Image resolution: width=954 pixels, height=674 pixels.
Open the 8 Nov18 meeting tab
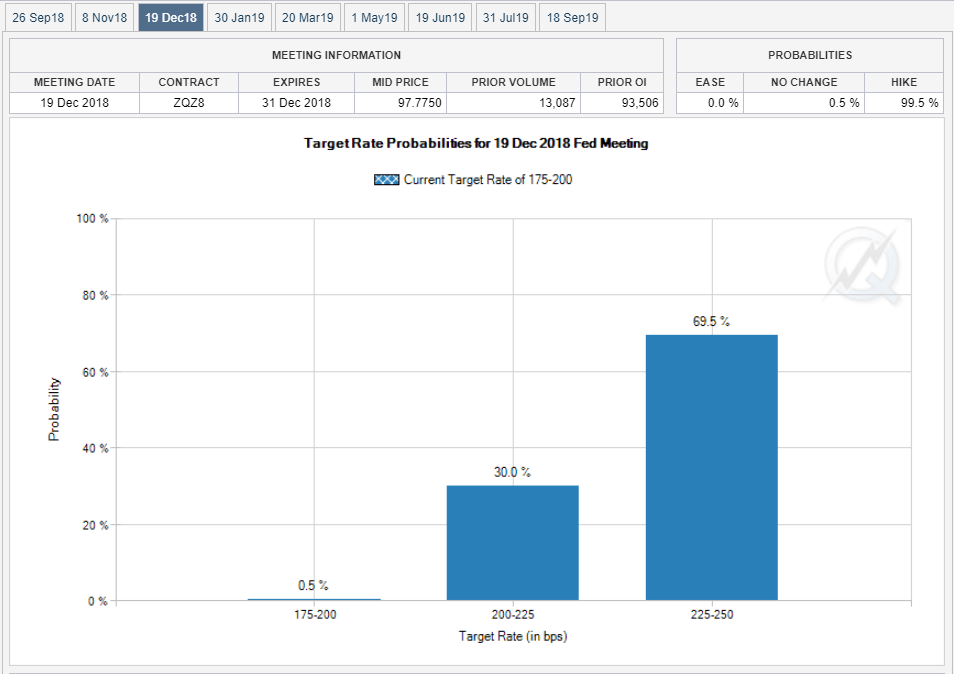[x=104, y=18]
